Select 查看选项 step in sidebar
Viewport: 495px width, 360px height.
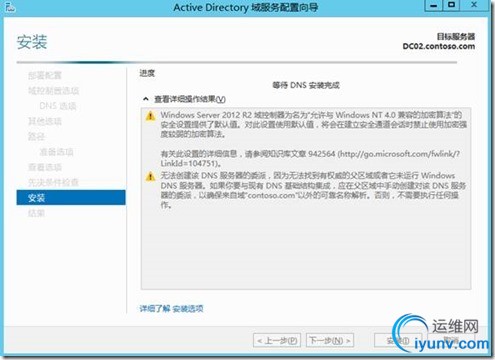coord(45,167)
